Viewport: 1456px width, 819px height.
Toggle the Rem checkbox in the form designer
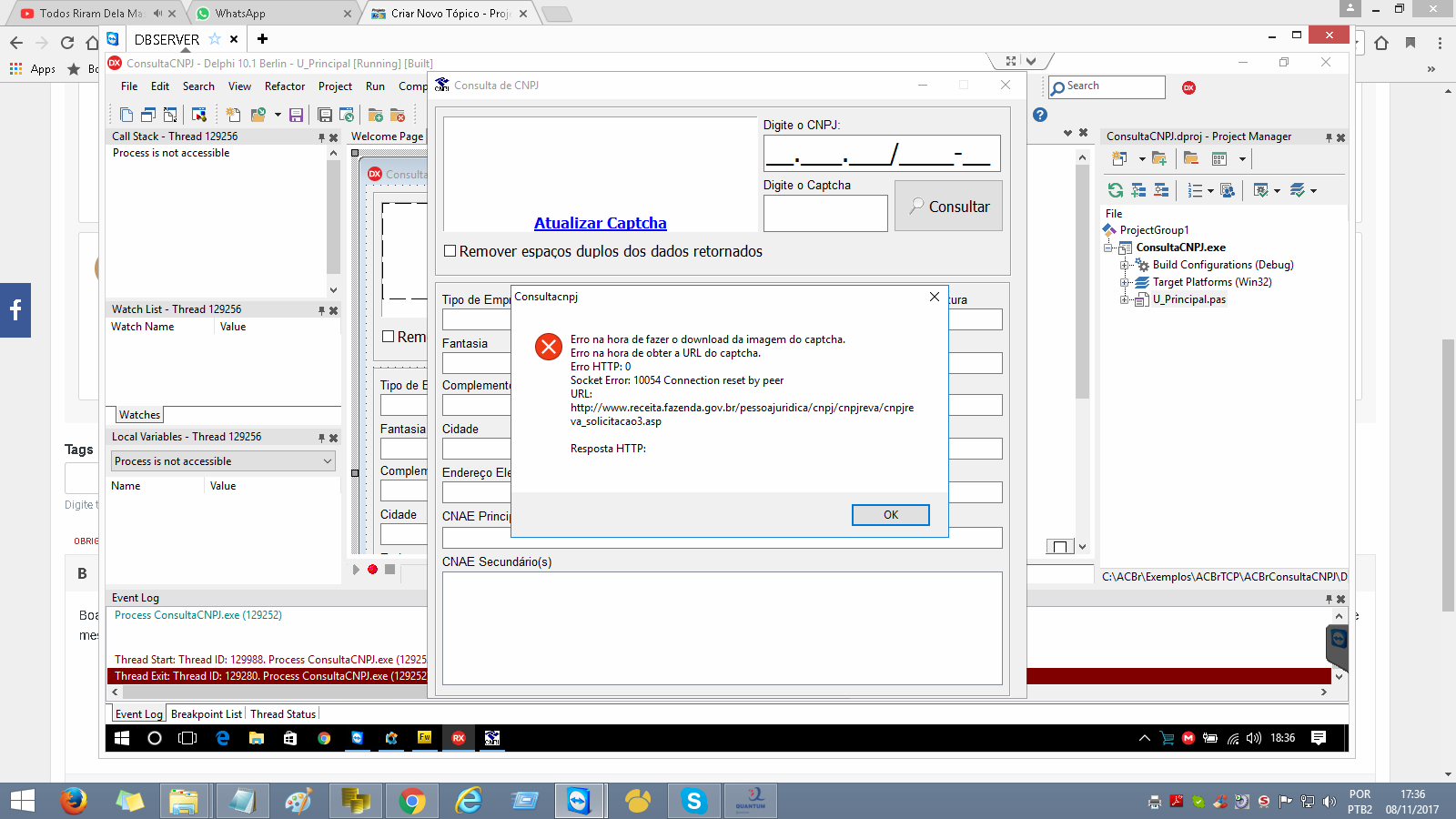coord(389,337)
